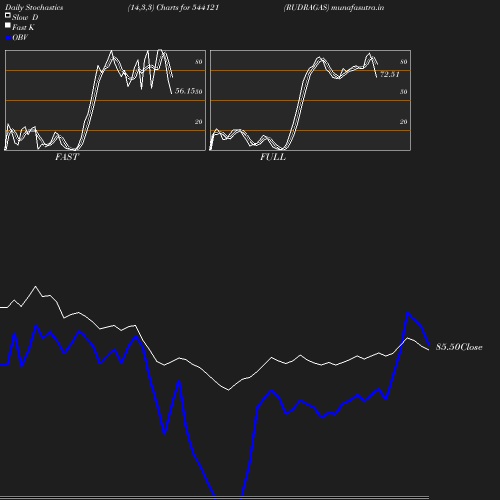Image resolution: width=500 pixels, height=500 pixels.
Task: Click the FULL chart label
Action: coord(273,157)
